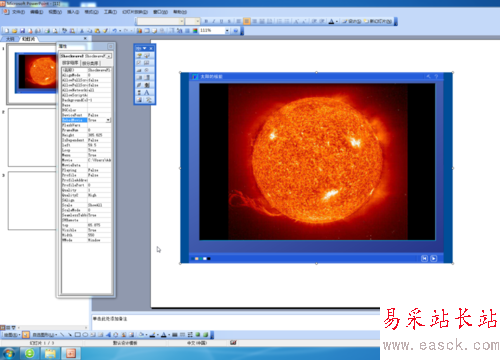Pick the Check Box control tool
The image size is (500, 360).
[139, 63]
